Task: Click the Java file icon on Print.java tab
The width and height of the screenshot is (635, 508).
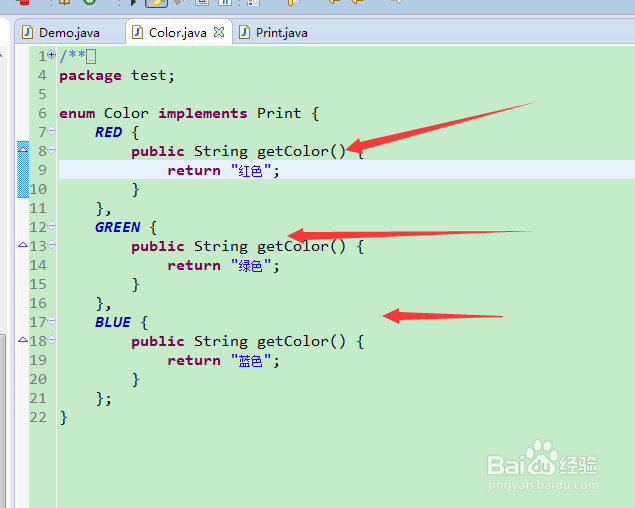Action: coord(244,32)
